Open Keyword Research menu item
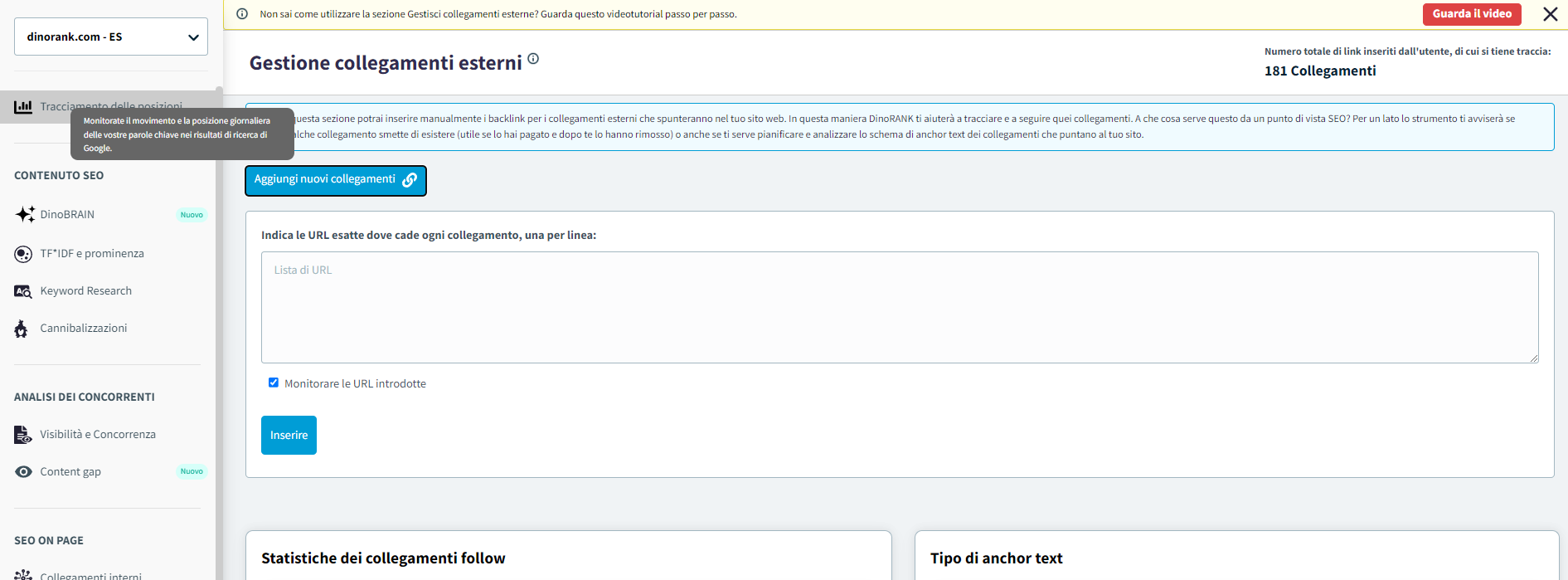Image resolution: width=1568 pixels, height=580 pixels. (85, 291)
